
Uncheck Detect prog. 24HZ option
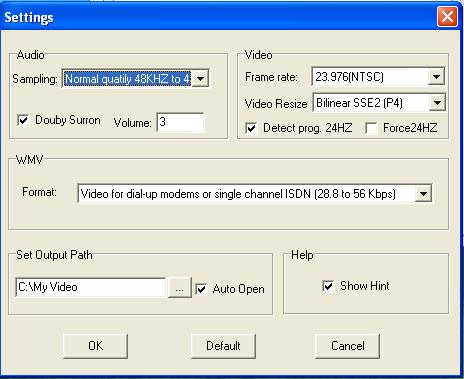(x=251, y=128)
